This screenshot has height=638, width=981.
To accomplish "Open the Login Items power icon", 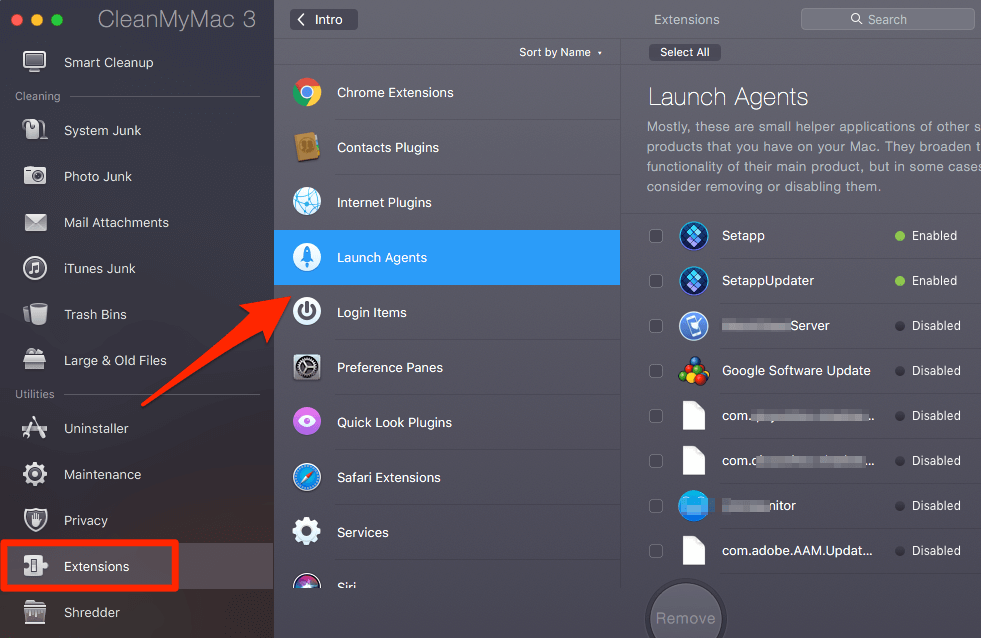I will coord(307,311).
